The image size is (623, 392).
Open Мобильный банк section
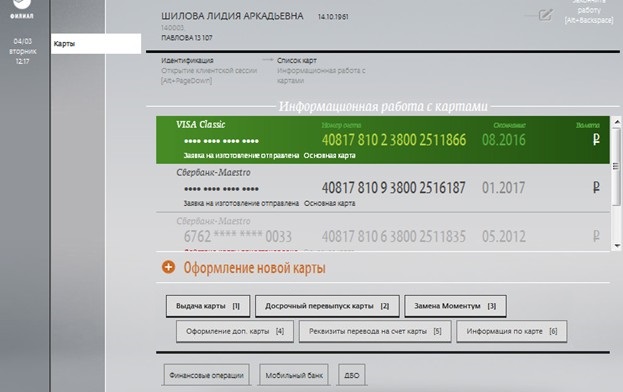[x=294, y=375]
